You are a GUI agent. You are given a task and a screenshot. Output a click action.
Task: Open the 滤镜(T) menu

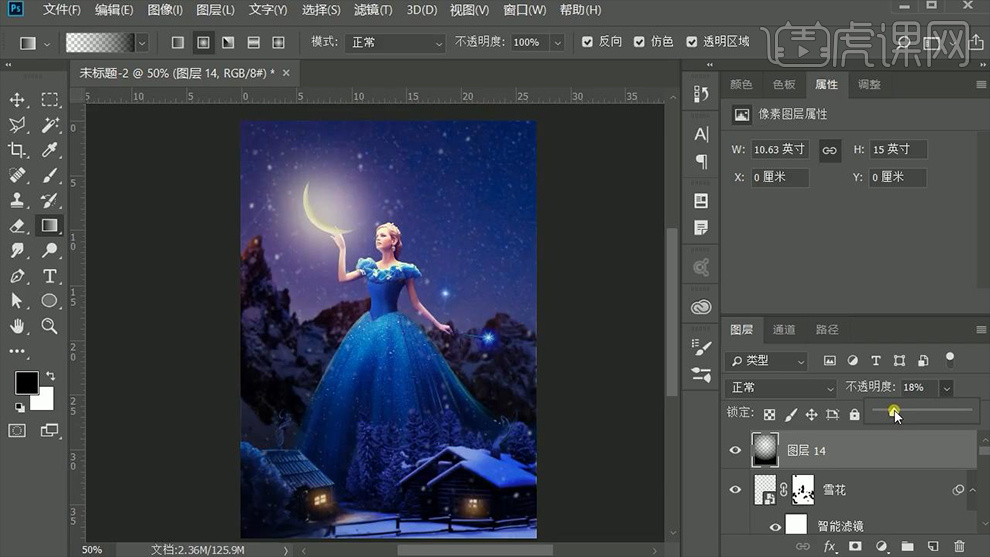[x=373, y=10]
